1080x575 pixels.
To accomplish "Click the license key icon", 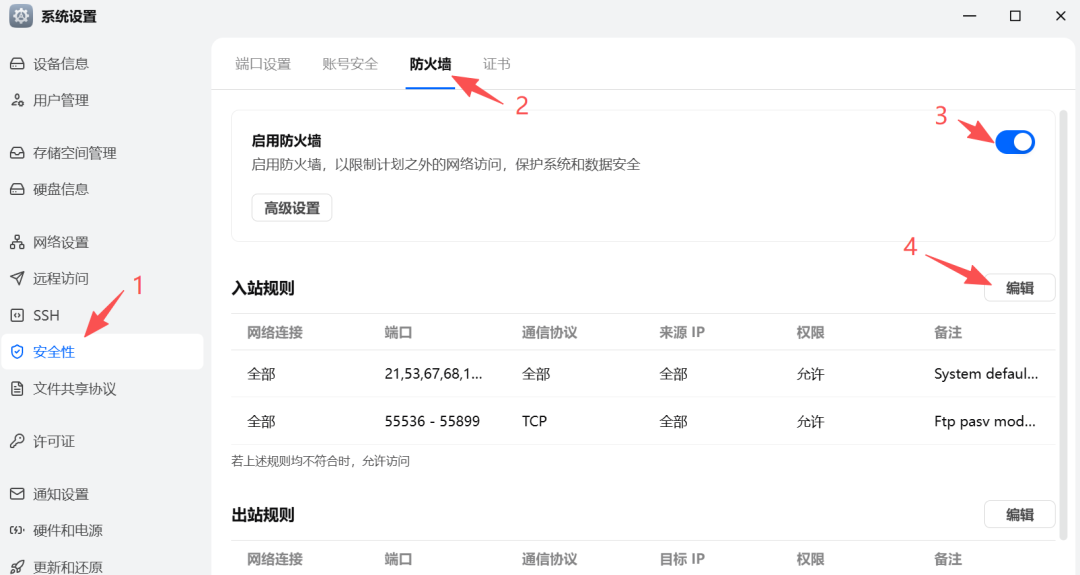I will [x=17, y=441].
